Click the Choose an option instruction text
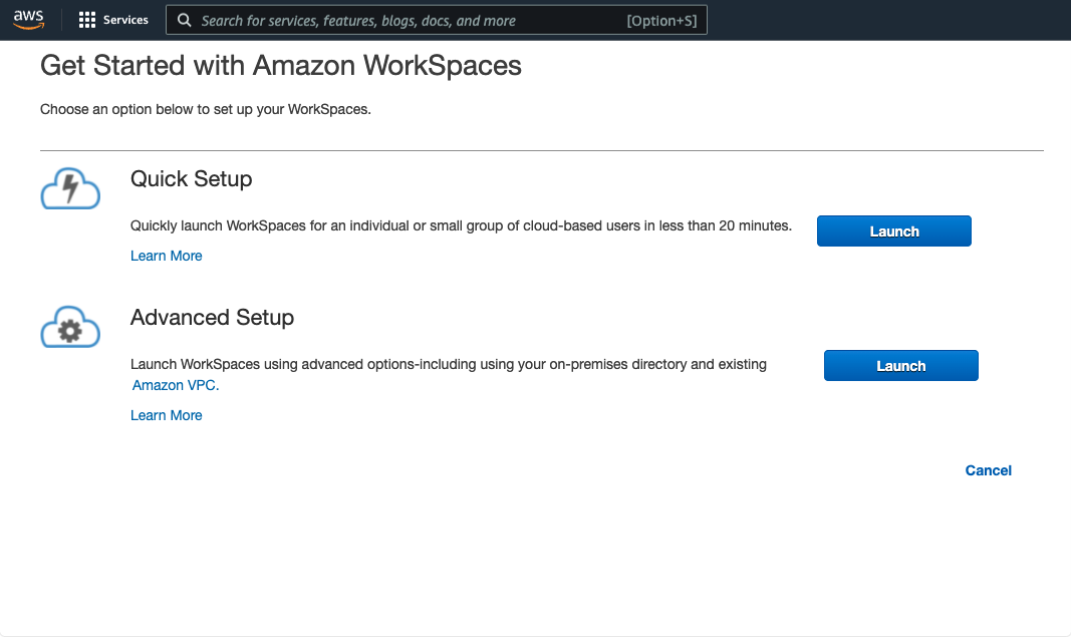 (206, 109)
